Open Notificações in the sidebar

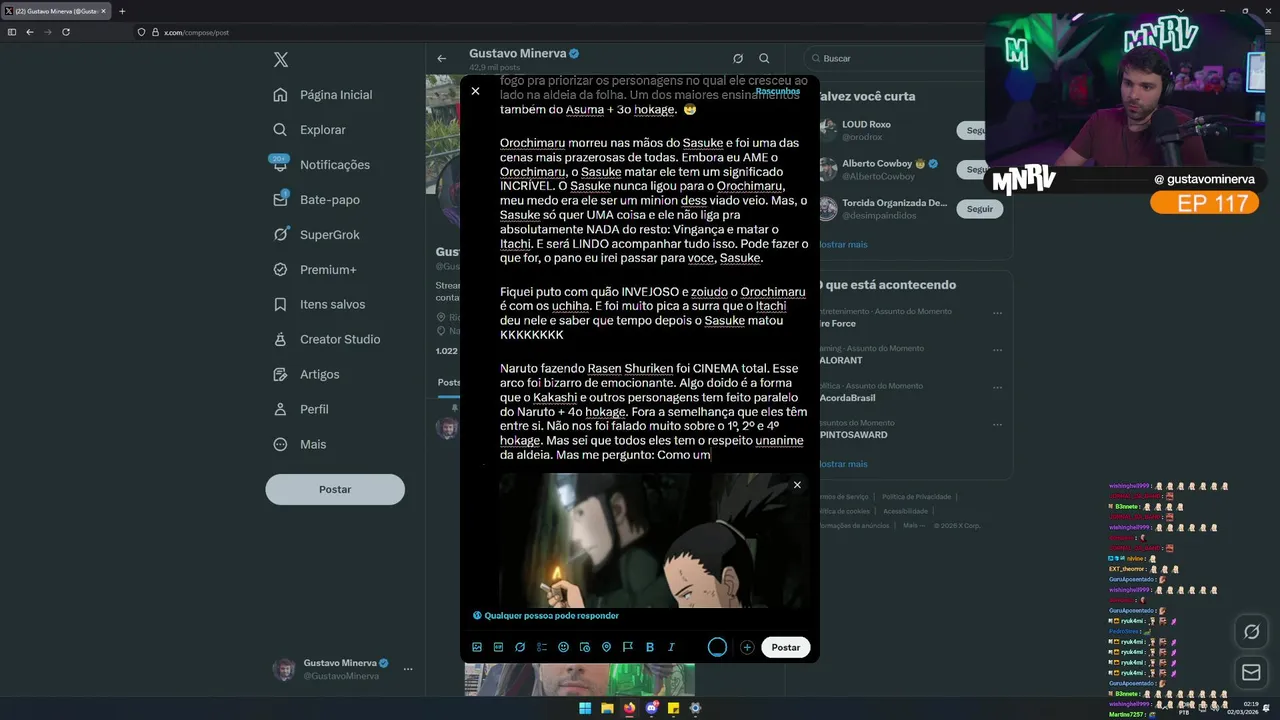pyautogui.click(x=322, y=165)
